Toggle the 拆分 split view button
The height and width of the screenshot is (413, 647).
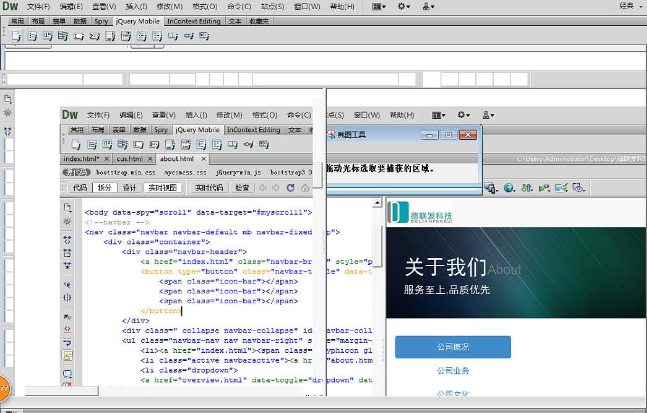(x=105, y=187)
